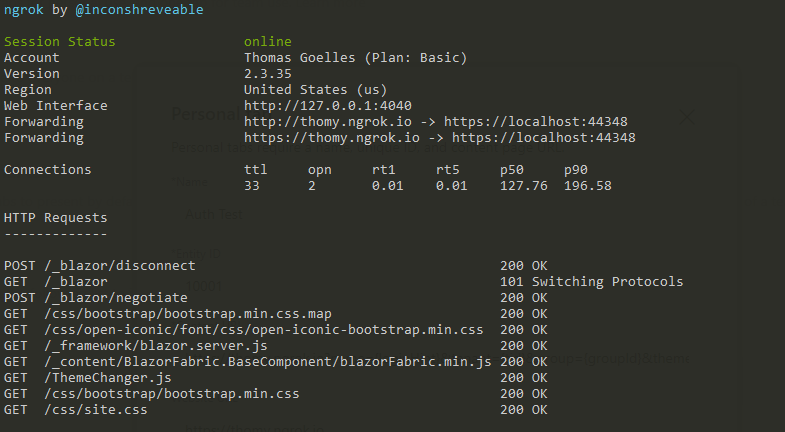Click the https://thomy.ngrok.io forwarding address

click(331, 138)
